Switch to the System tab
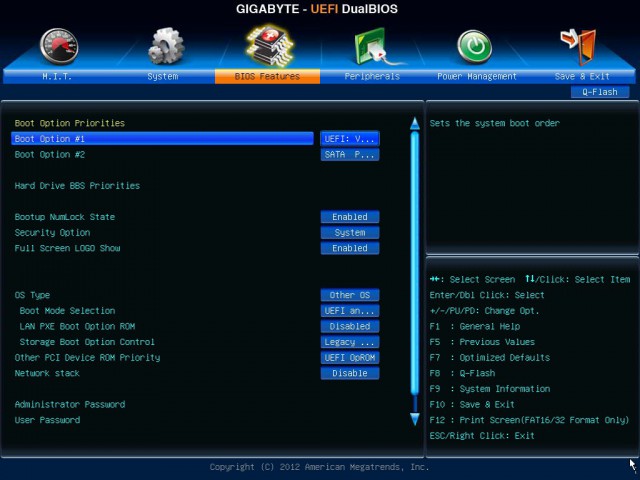Viewport: 640px width, 480px height. [x=162, y=76]
